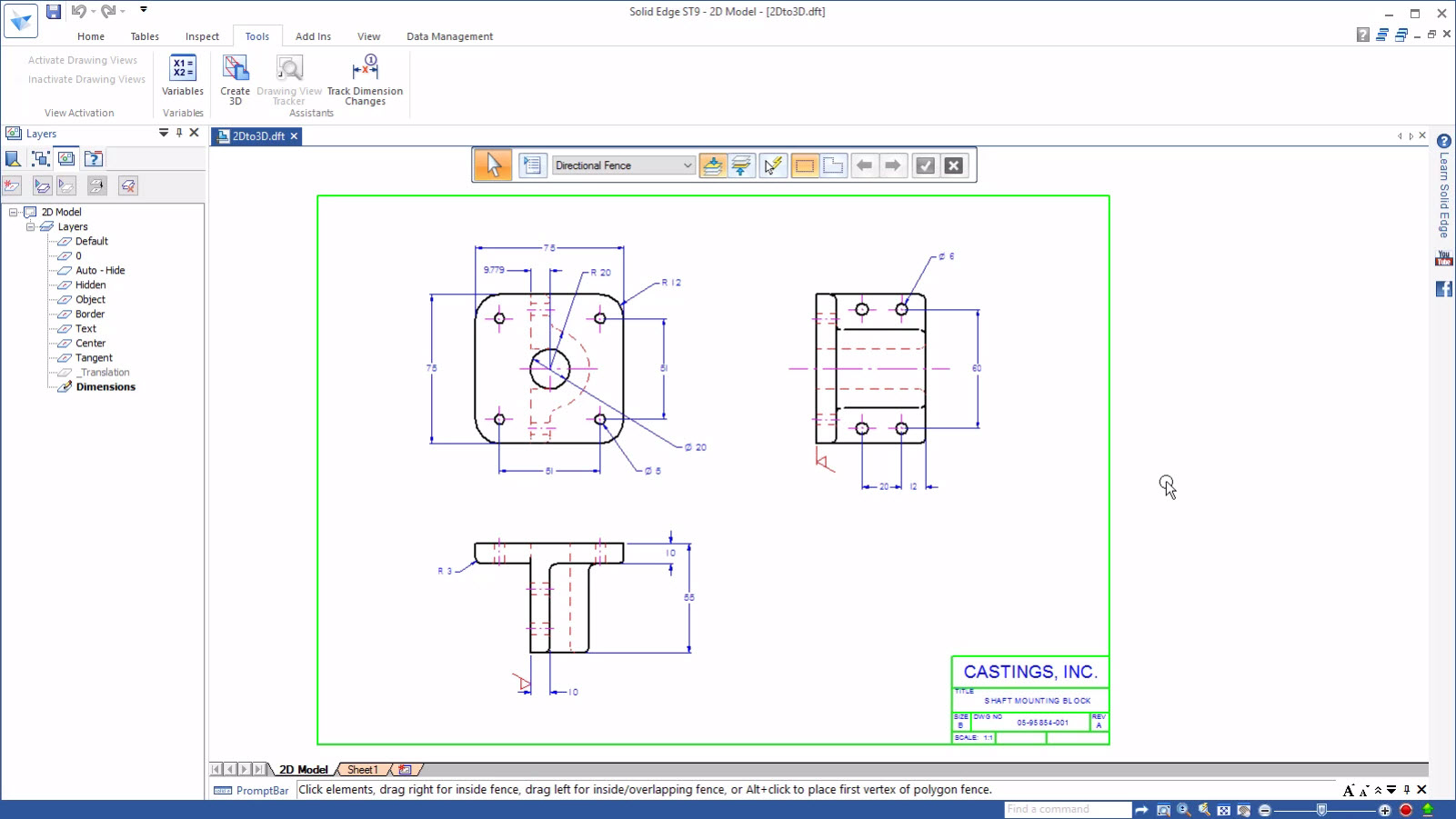Toggle the rectangular fence mode
Viewport: 1456px width, 819px height.
[807, 165]
